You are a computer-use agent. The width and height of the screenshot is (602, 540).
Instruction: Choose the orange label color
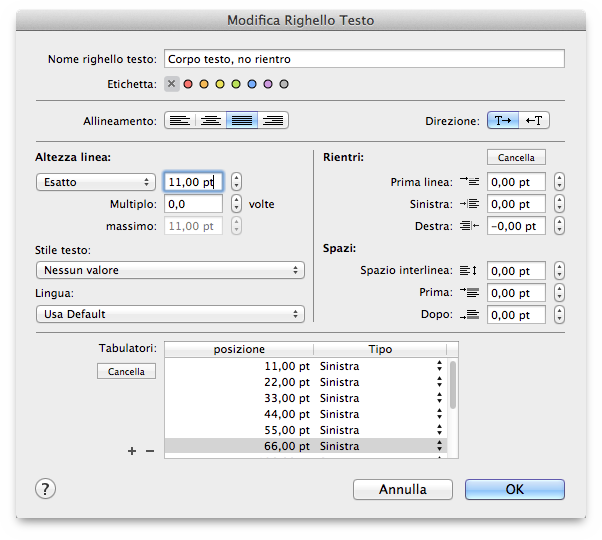[204, 84]
